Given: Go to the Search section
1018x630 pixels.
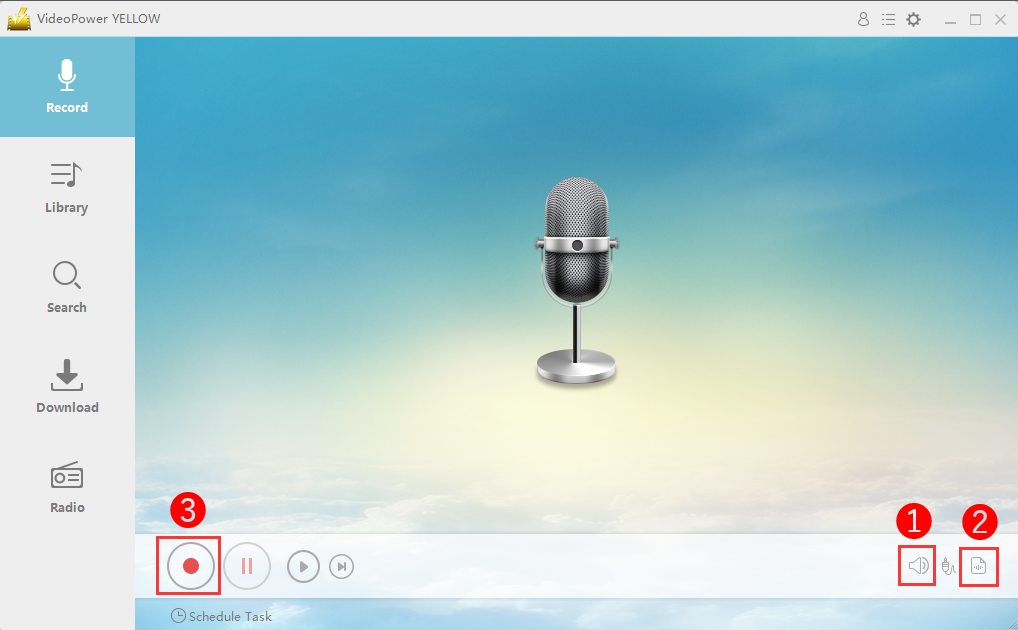Looking at the screenshot, I should [67, 287].
